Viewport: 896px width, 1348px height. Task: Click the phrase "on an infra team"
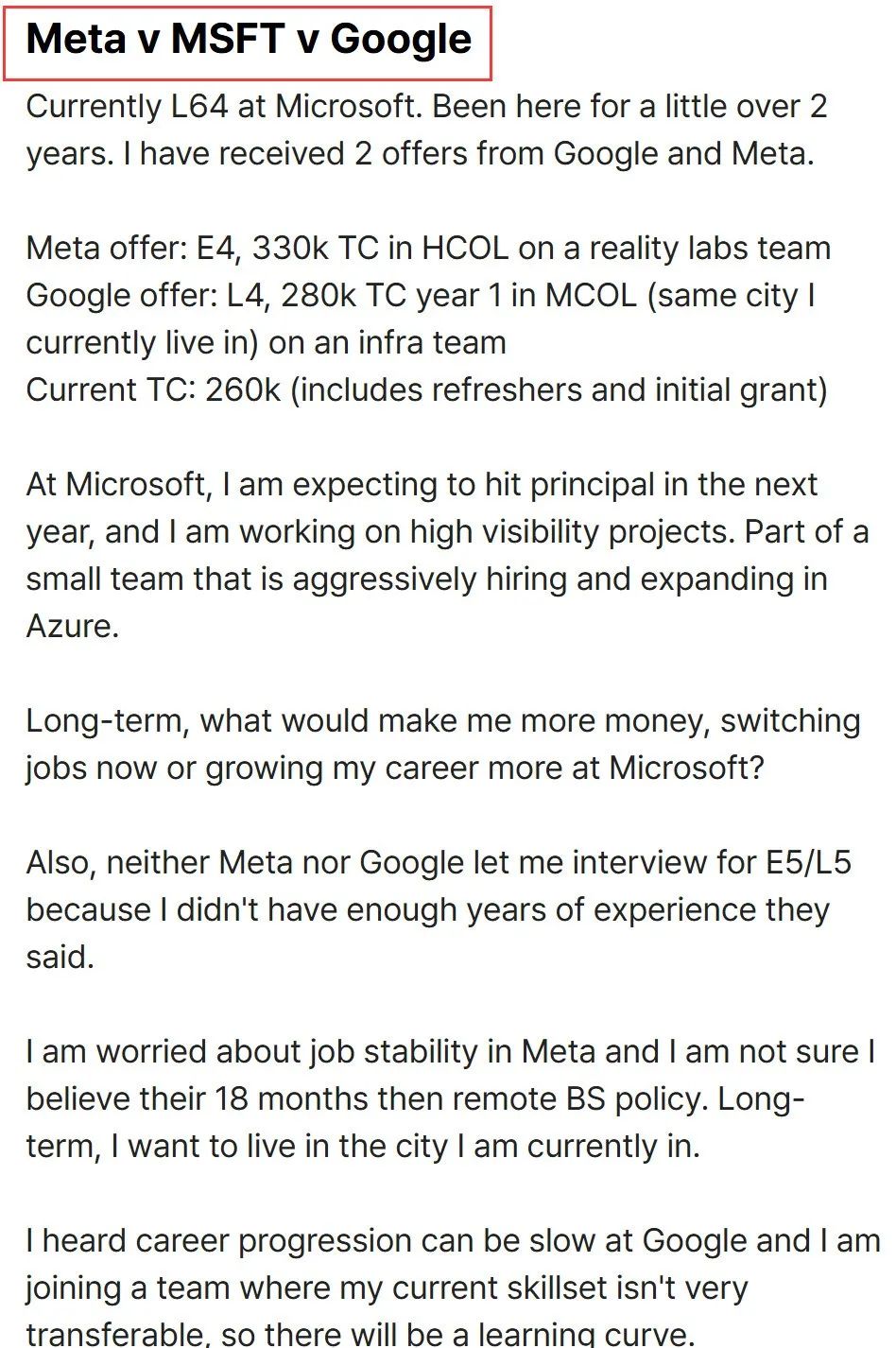point(388,342)
